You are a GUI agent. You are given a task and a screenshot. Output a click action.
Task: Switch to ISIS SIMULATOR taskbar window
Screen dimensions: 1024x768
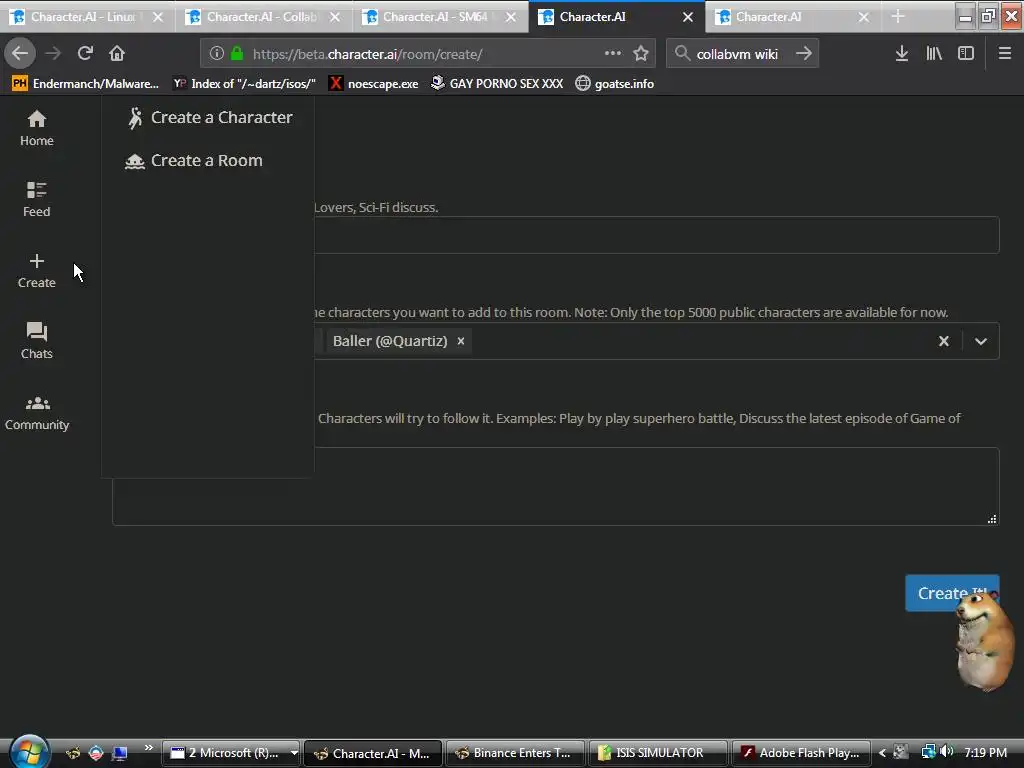[658, 753]
